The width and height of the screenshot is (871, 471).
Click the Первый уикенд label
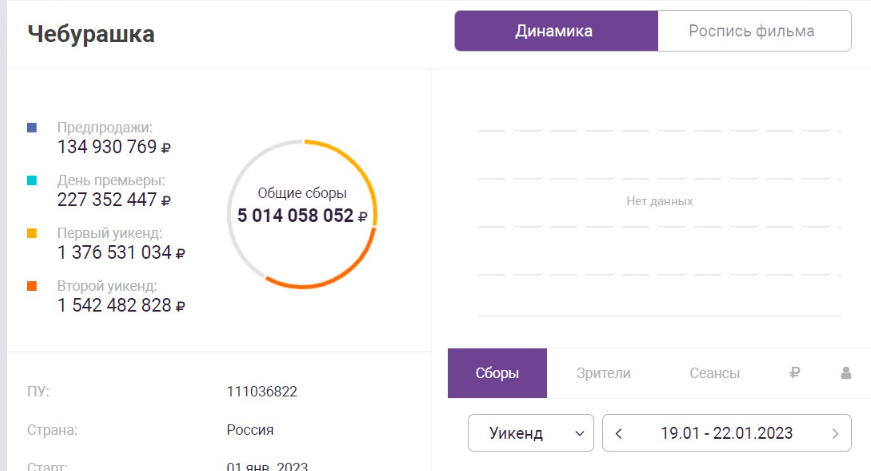(x=109, y=233)
